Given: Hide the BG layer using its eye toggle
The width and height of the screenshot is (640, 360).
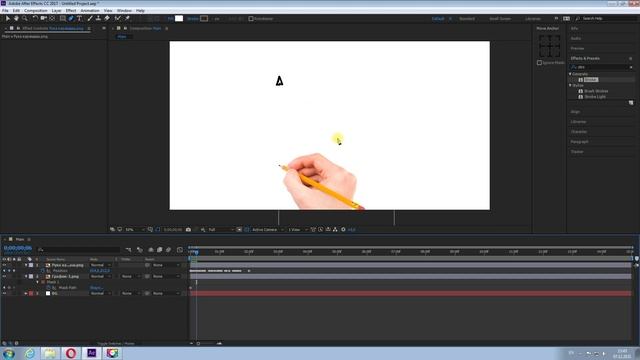Looking at the screenshot, I should click(4, 293).
